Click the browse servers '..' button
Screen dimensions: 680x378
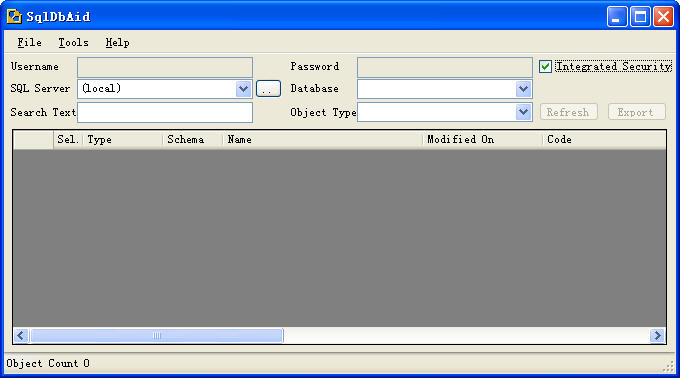(x=268, y=89)
